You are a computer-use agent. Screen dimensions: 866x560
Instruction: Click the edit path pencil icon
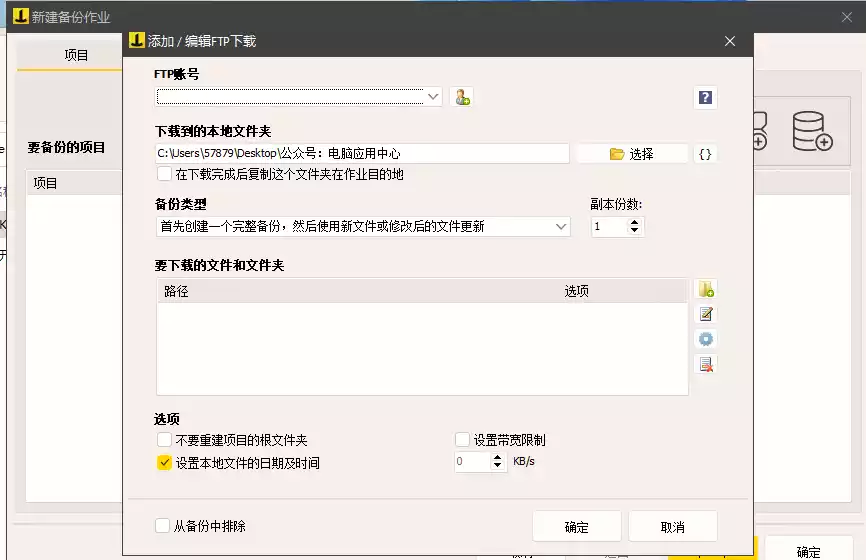click(706, 314)
